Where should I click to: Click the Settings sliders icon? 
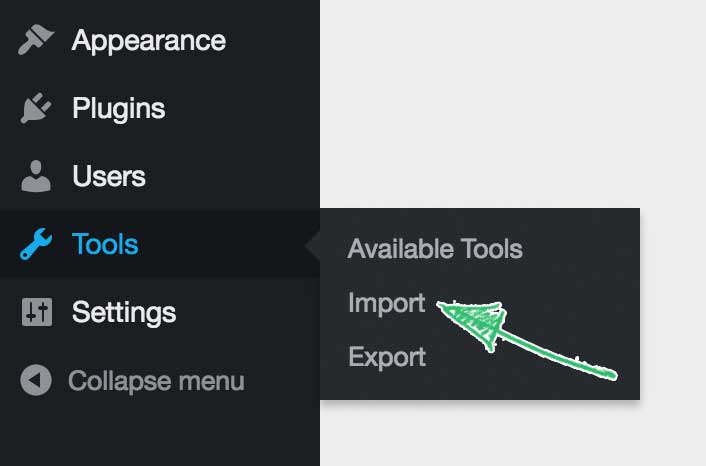(37, 312)
